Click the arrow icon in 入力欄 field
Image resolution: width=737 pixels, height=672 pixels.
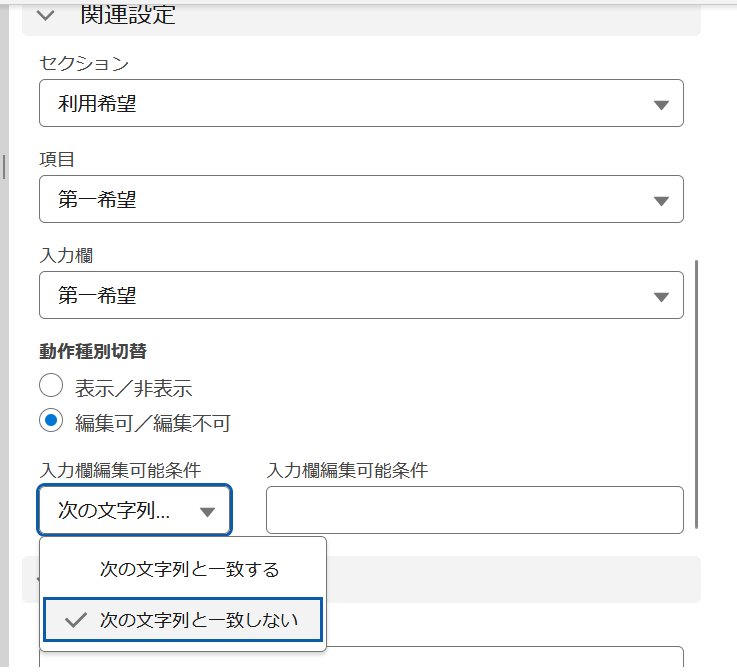[660, 296]
